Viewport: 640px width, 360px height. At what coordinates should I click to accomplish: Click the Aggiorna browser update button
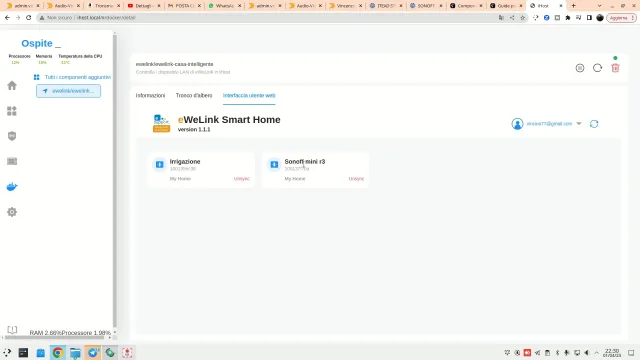click(621, 18)
